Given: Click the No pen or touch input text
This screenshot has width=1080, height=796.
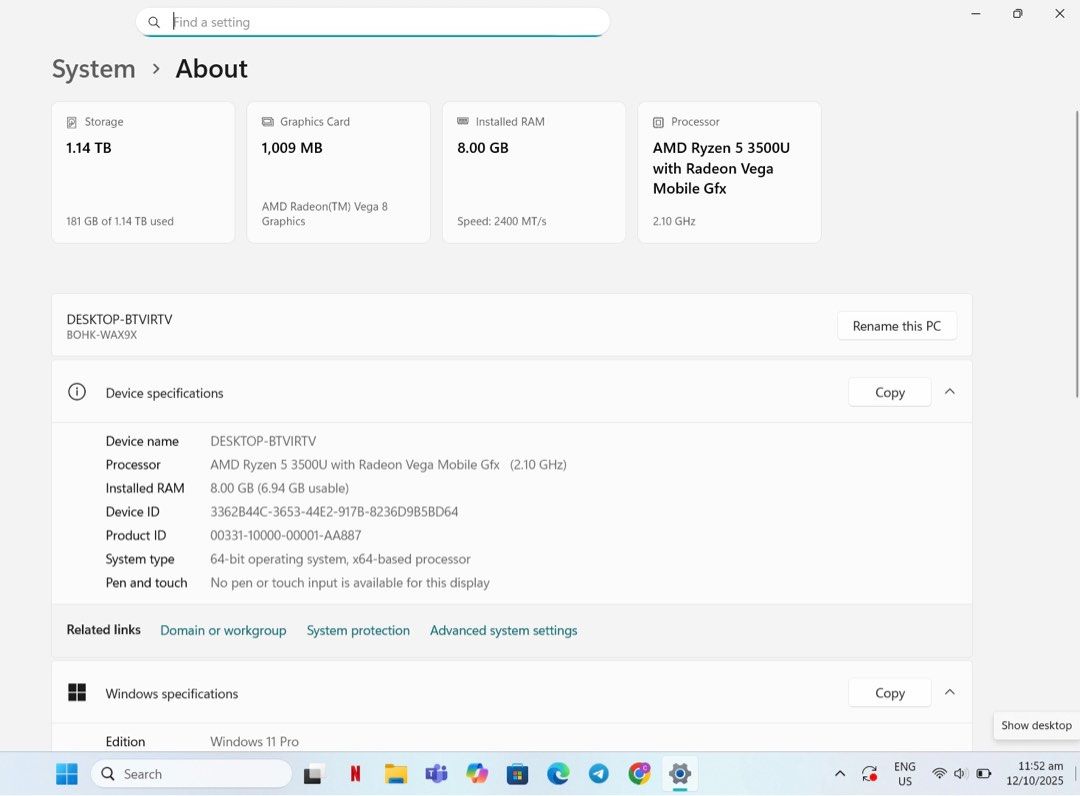Looking at the screenshot, I should (x=350, y=583).
